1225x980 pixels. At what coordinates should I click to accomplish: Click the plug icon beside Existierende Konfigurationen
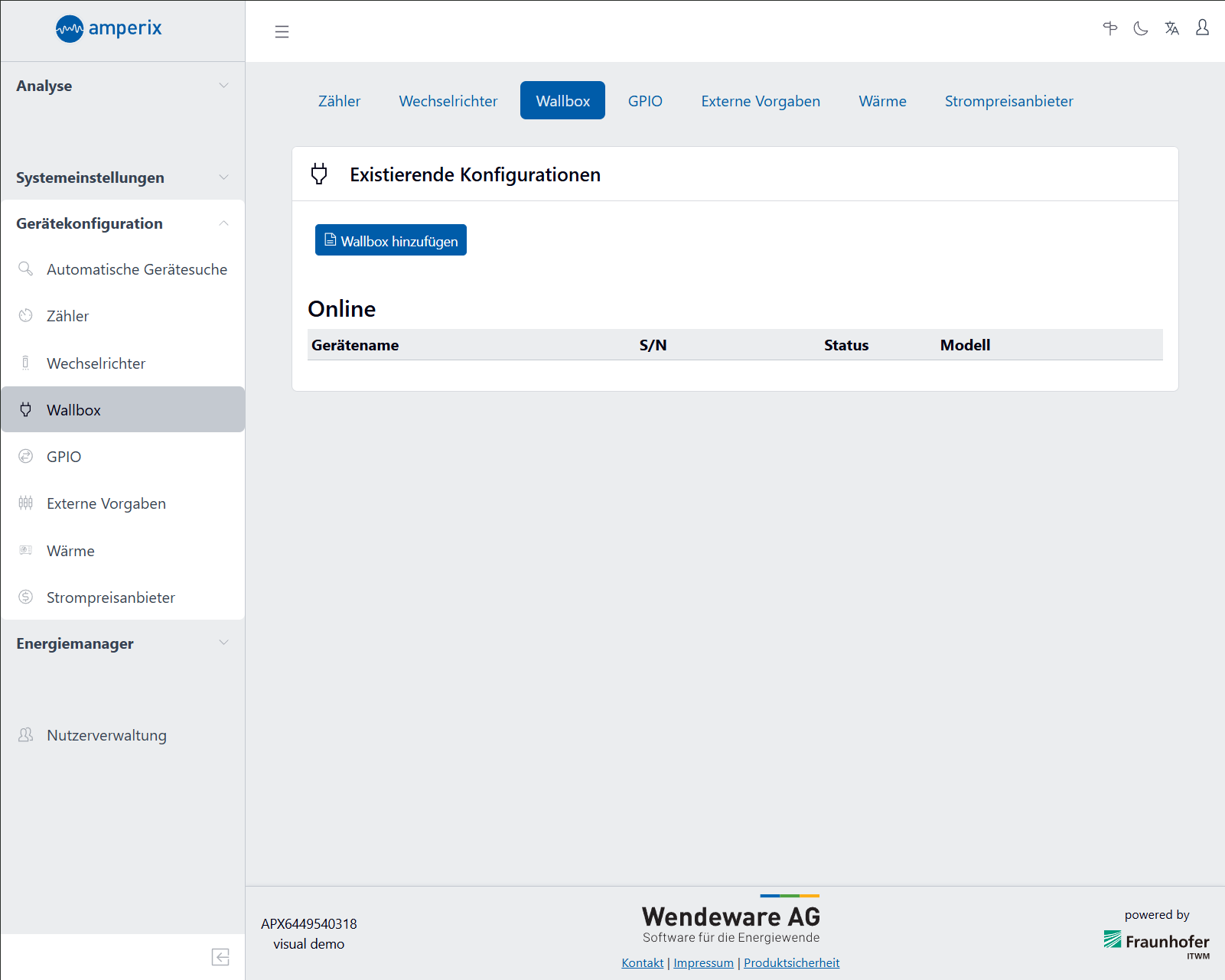pyautogui.click(x=319, y=174)
